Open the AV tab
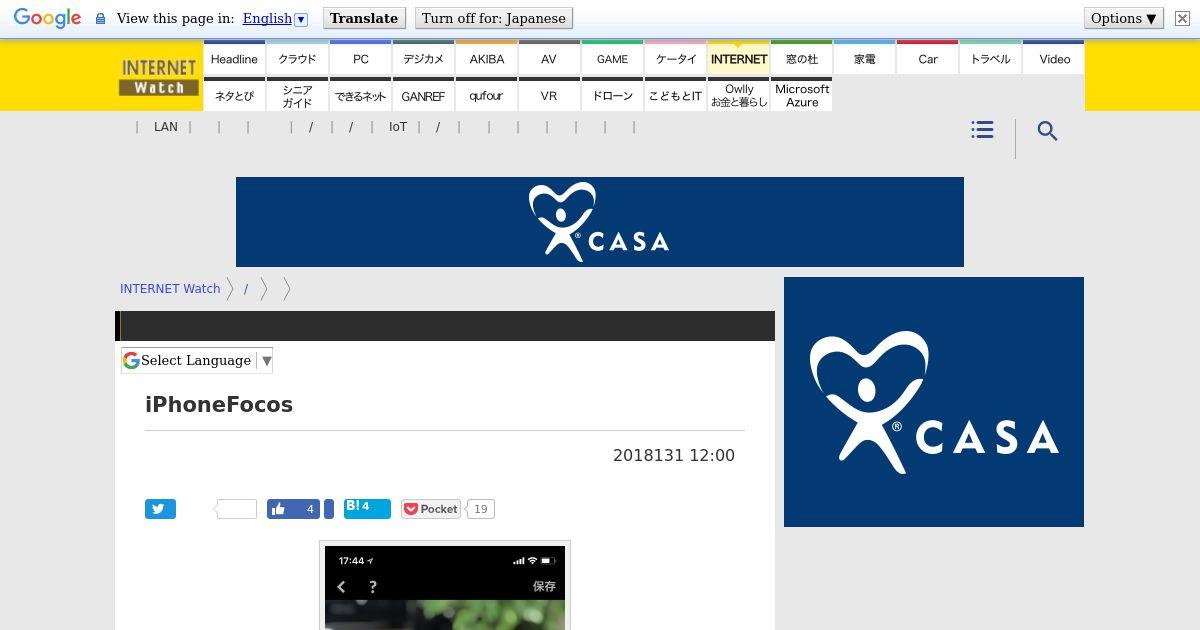 (x=549, y=59)
